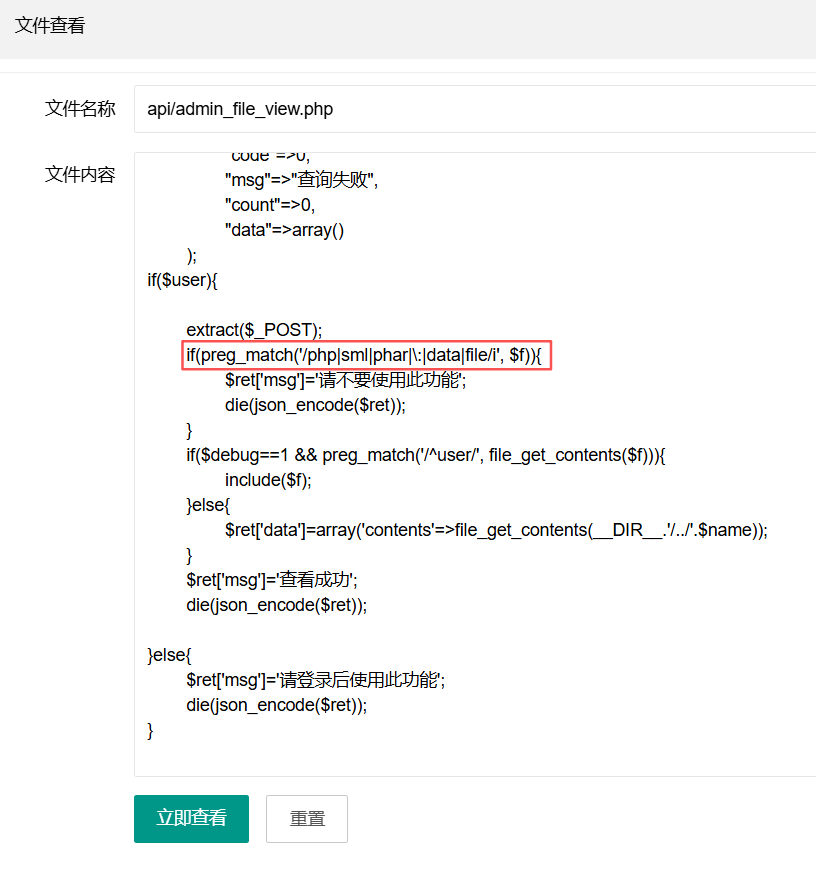Focus the 文件名称 input field

[474, 109]
